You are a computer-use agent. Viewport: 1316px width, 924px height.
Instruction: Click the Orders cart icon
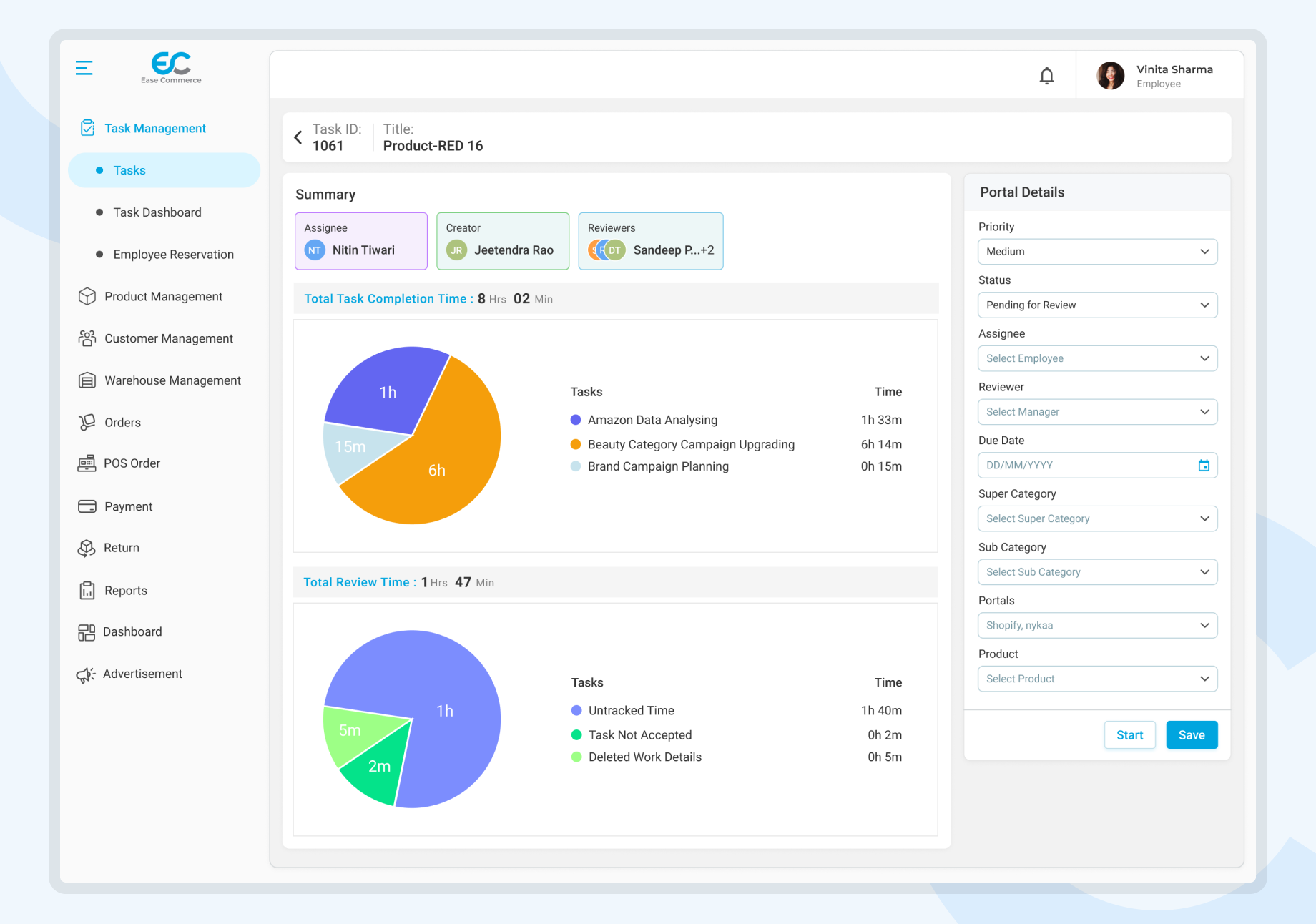87,422
